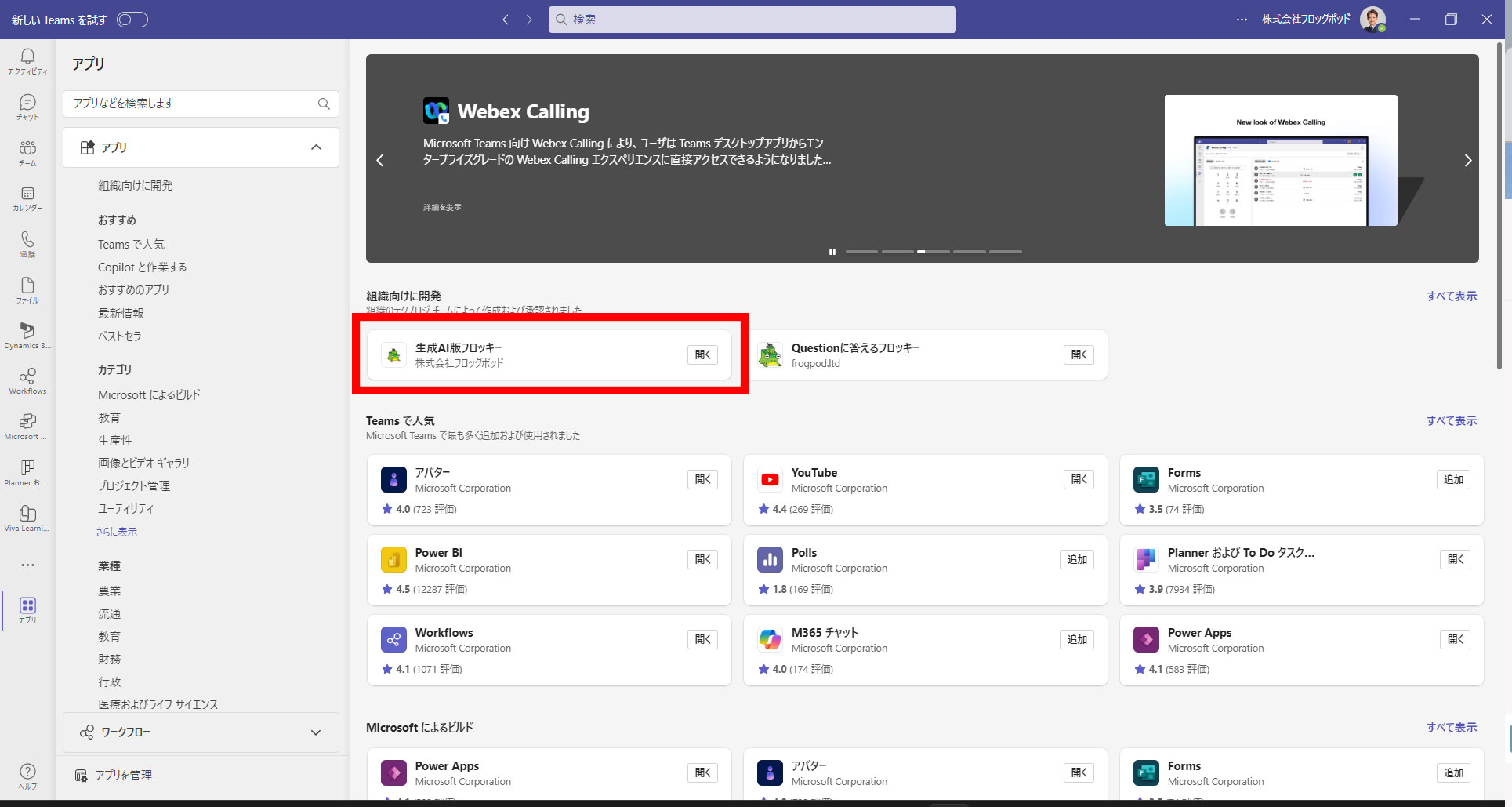Jump to the first banner slide indicator
The width and height of the screenshot is (1512, 807).
click(x=861, y=252)
